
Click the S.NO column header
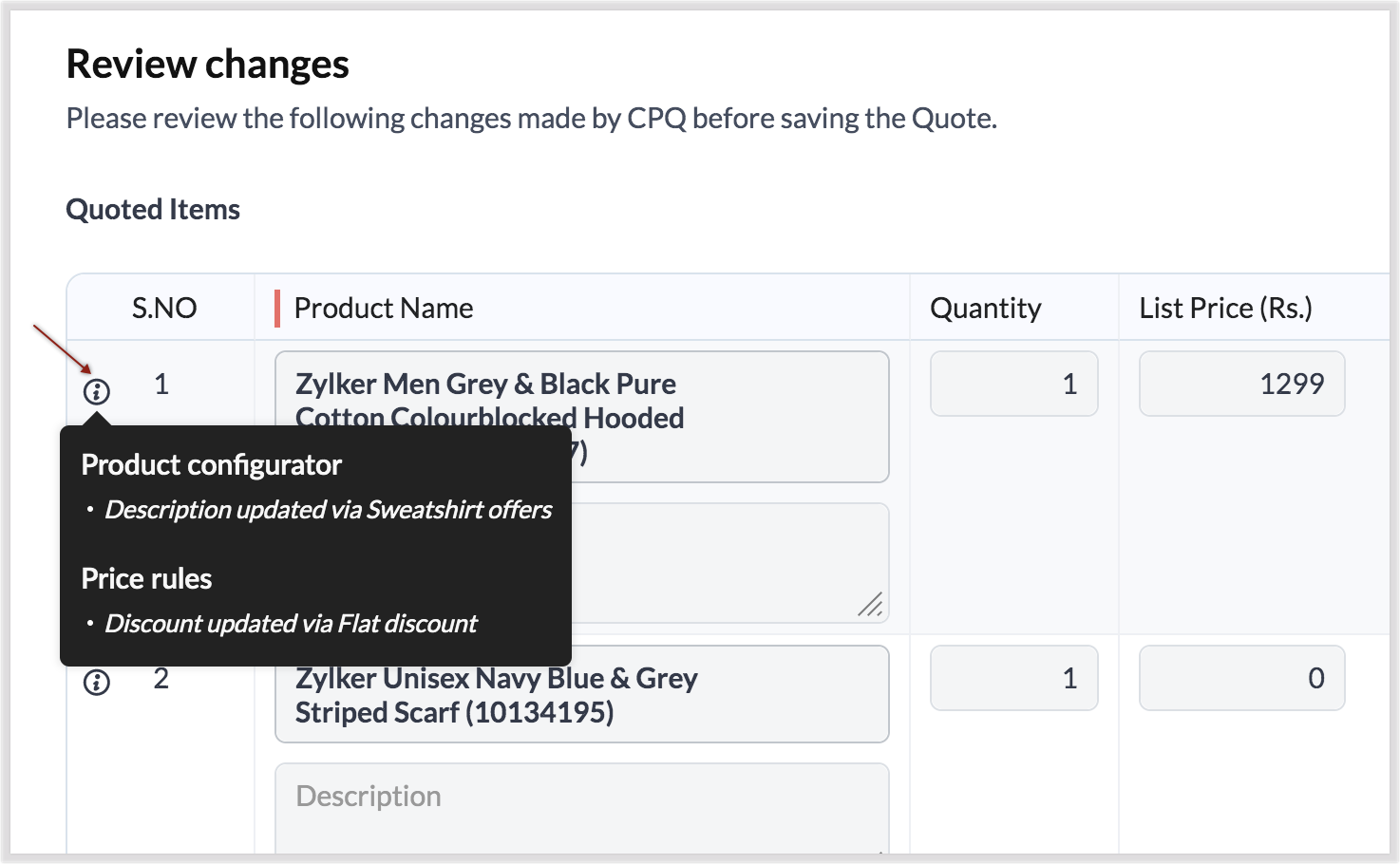[163, 308]
